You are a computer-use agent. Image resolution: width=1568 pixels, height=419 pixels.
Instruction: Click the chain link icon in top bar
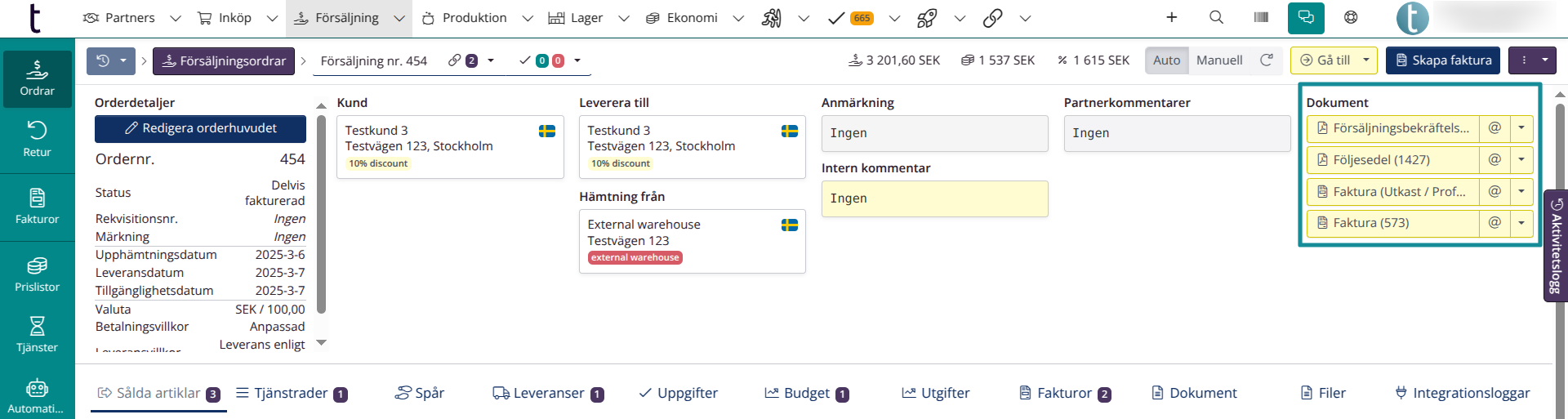[x=992, y=18]
